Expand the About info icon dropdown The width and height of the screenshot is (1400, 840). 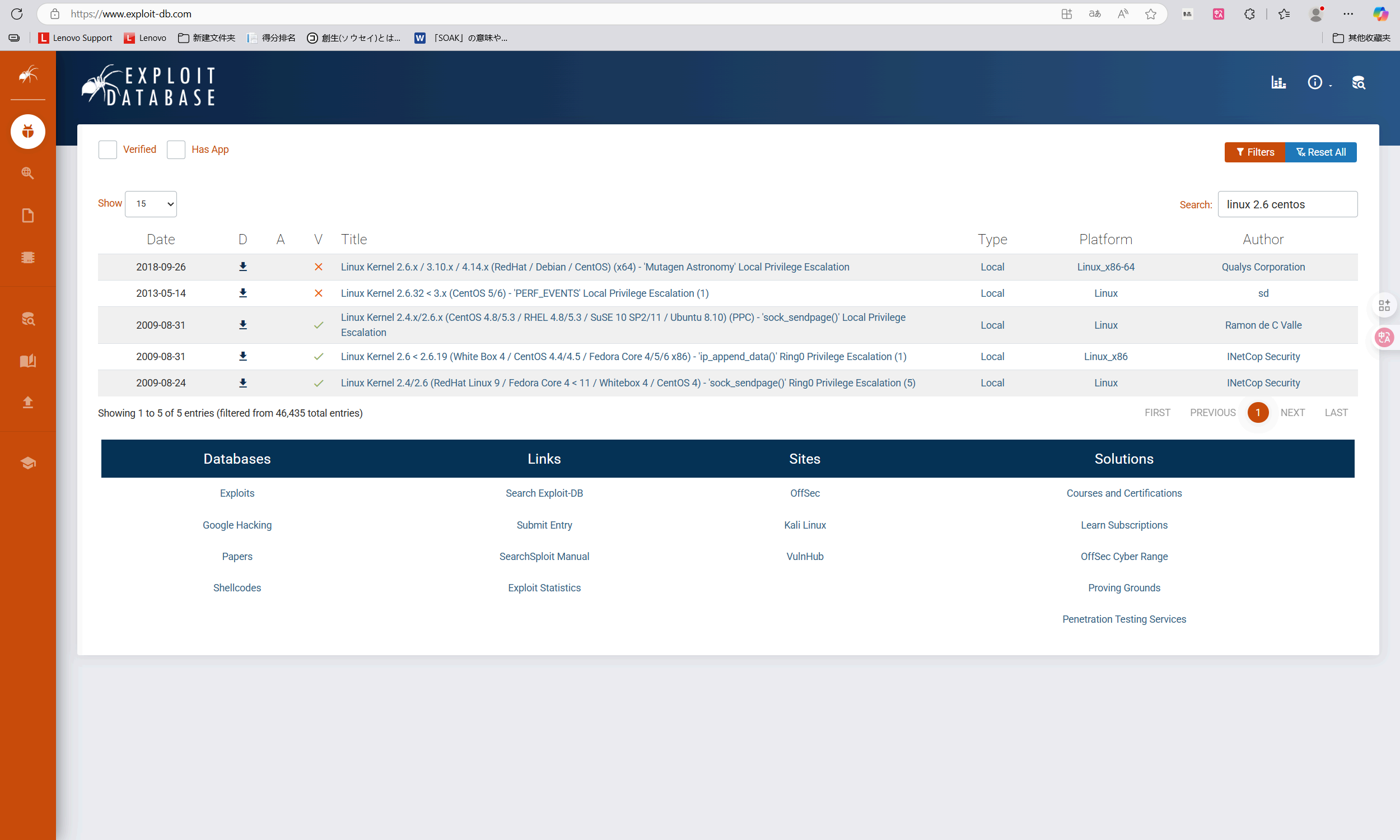point(1318,83)
